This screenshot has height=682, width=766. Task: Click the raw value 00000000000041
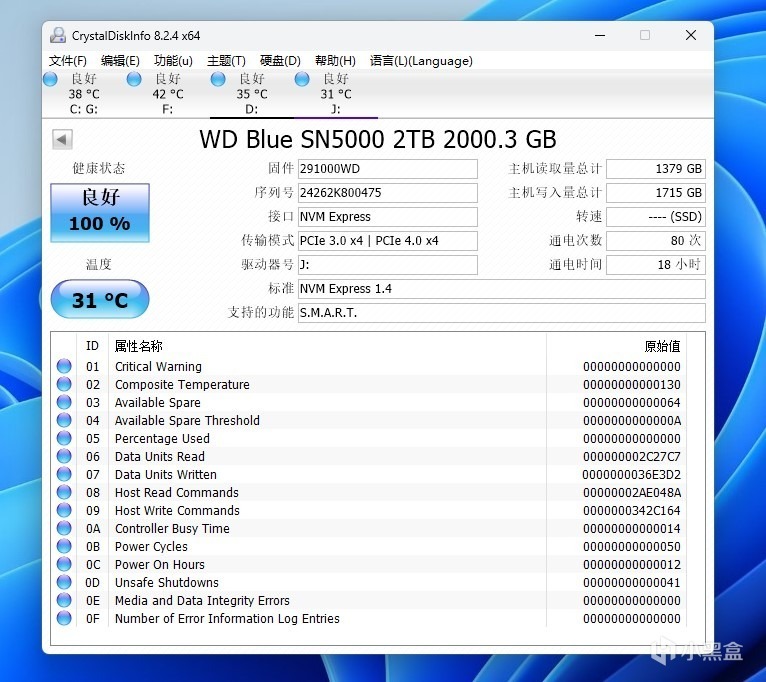(632, 582)
